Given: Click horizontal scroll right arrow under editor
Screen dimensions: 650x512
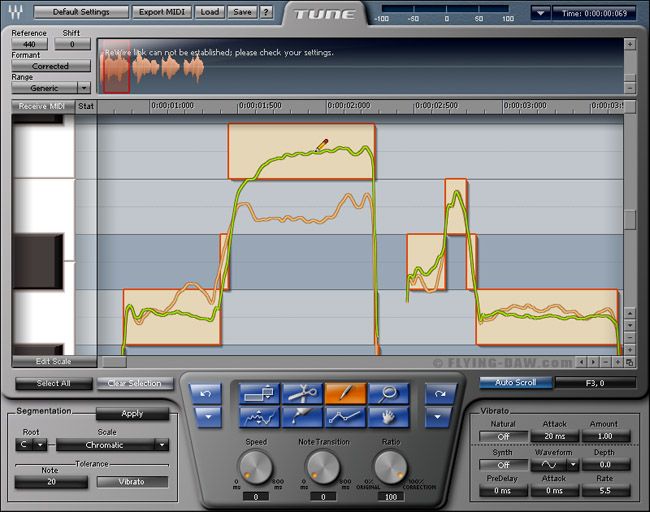Looking at the screenshot, I should [594, 362].
